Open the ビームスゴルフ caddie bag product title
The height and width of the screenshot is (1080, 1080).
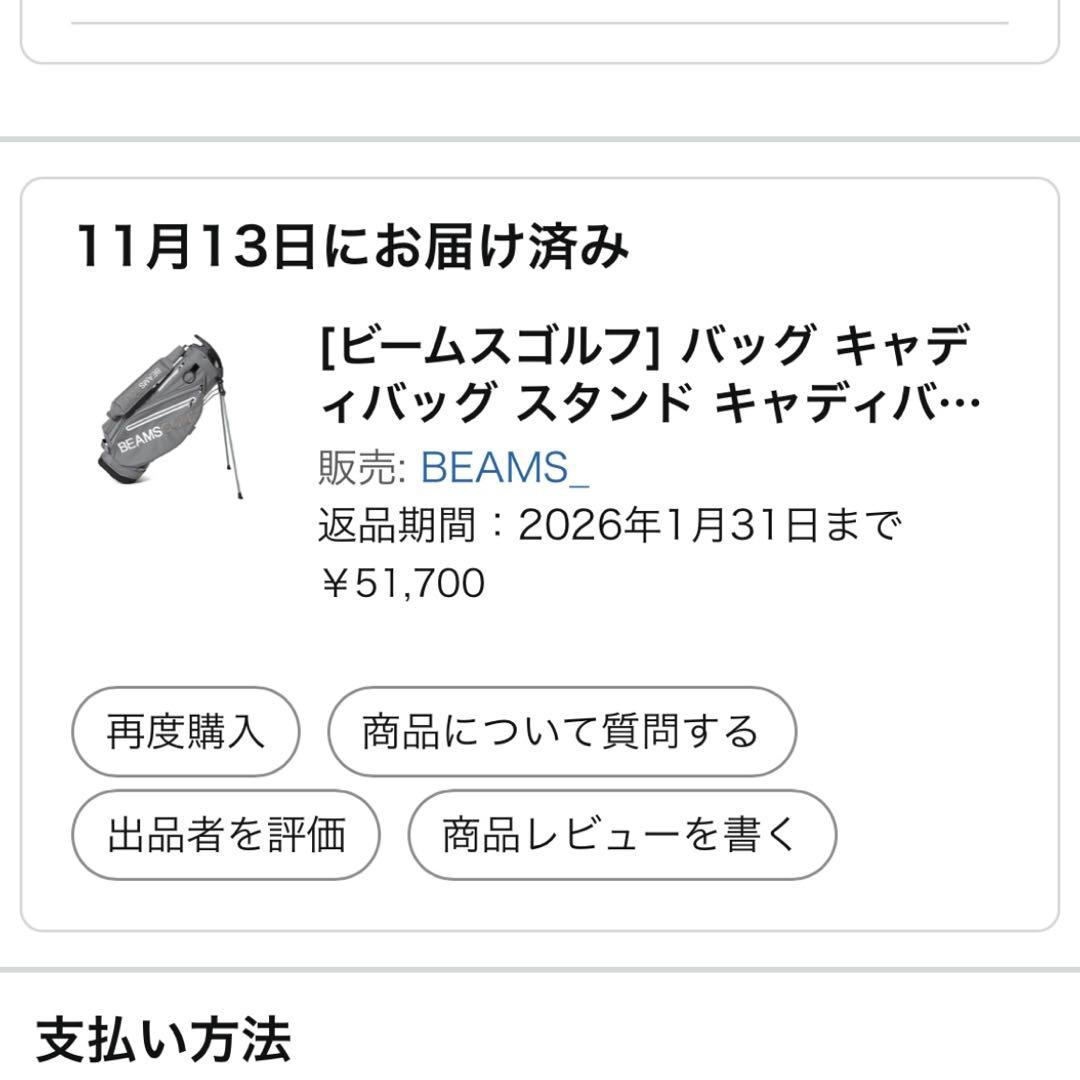pos(647,375)
